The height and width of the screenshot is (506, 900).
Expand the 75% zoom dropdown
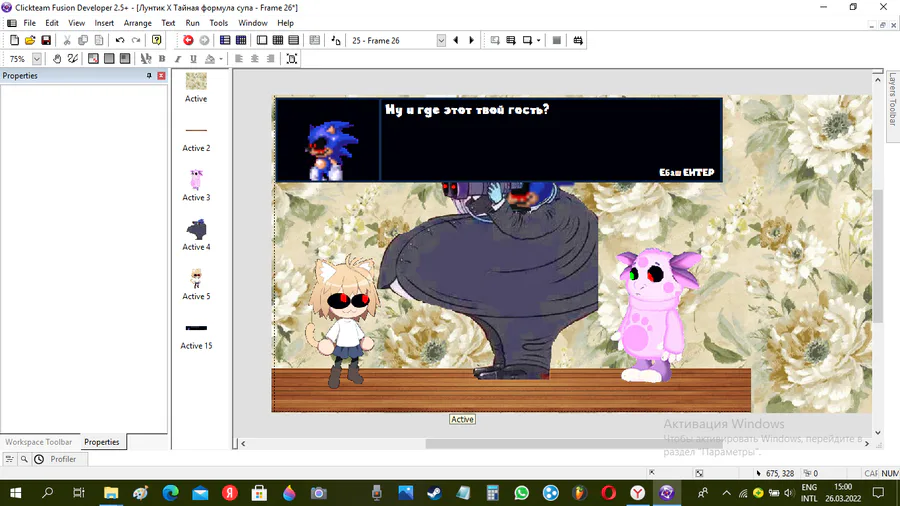coord(37,59)
